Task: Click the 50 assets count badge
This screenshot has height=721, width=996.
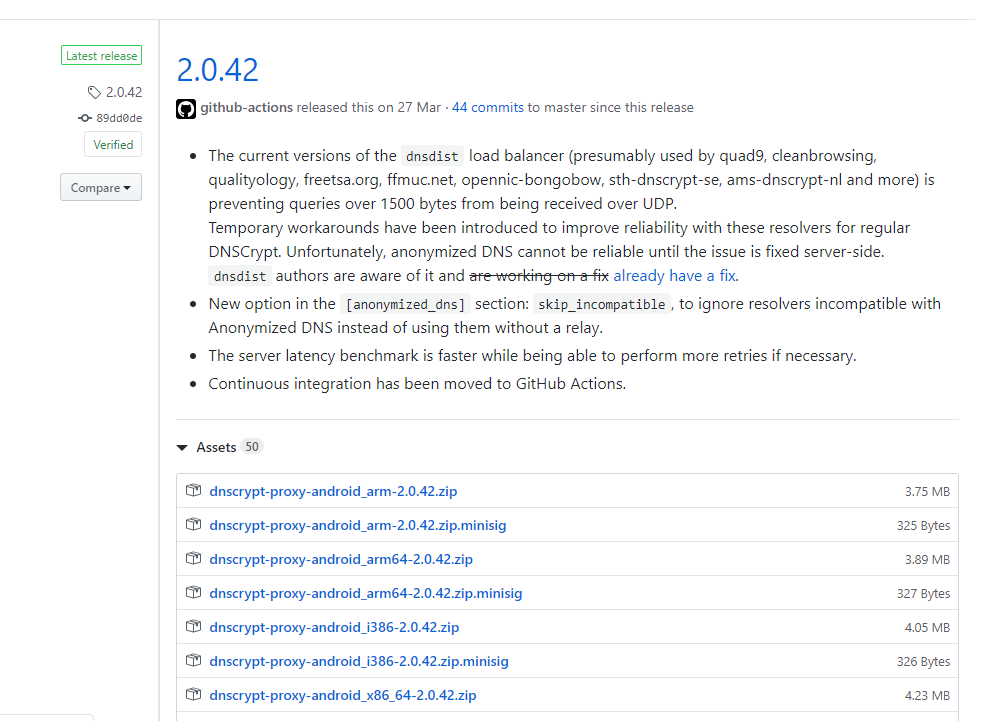Action: pyautogui.click(x=252, y=447)
